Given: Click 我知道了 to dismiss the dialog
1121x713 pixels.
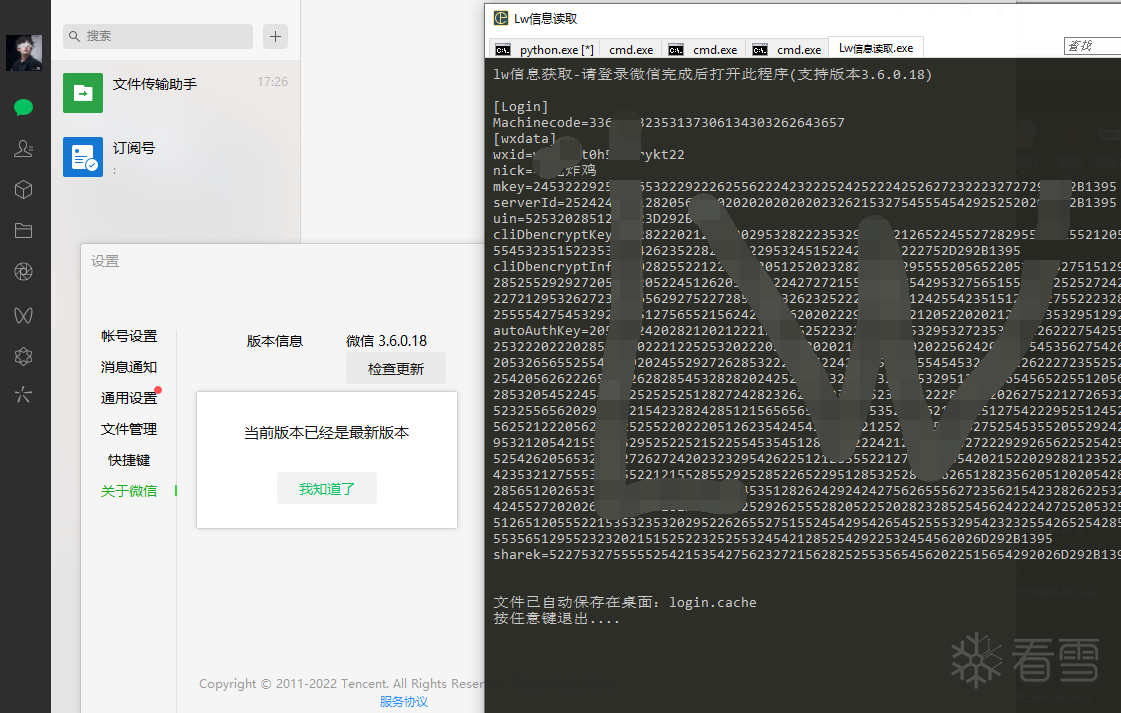Looking at the screenshot, I should point(327,488).
